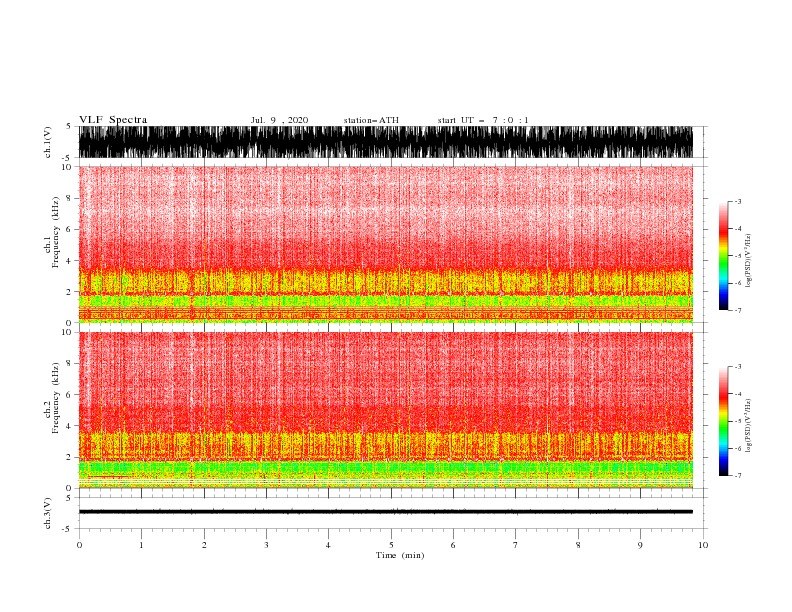Screen dimensions: 792x612
Task: Click the "-5" tick on ch.1(V) axis
Action: click(68, 158)
